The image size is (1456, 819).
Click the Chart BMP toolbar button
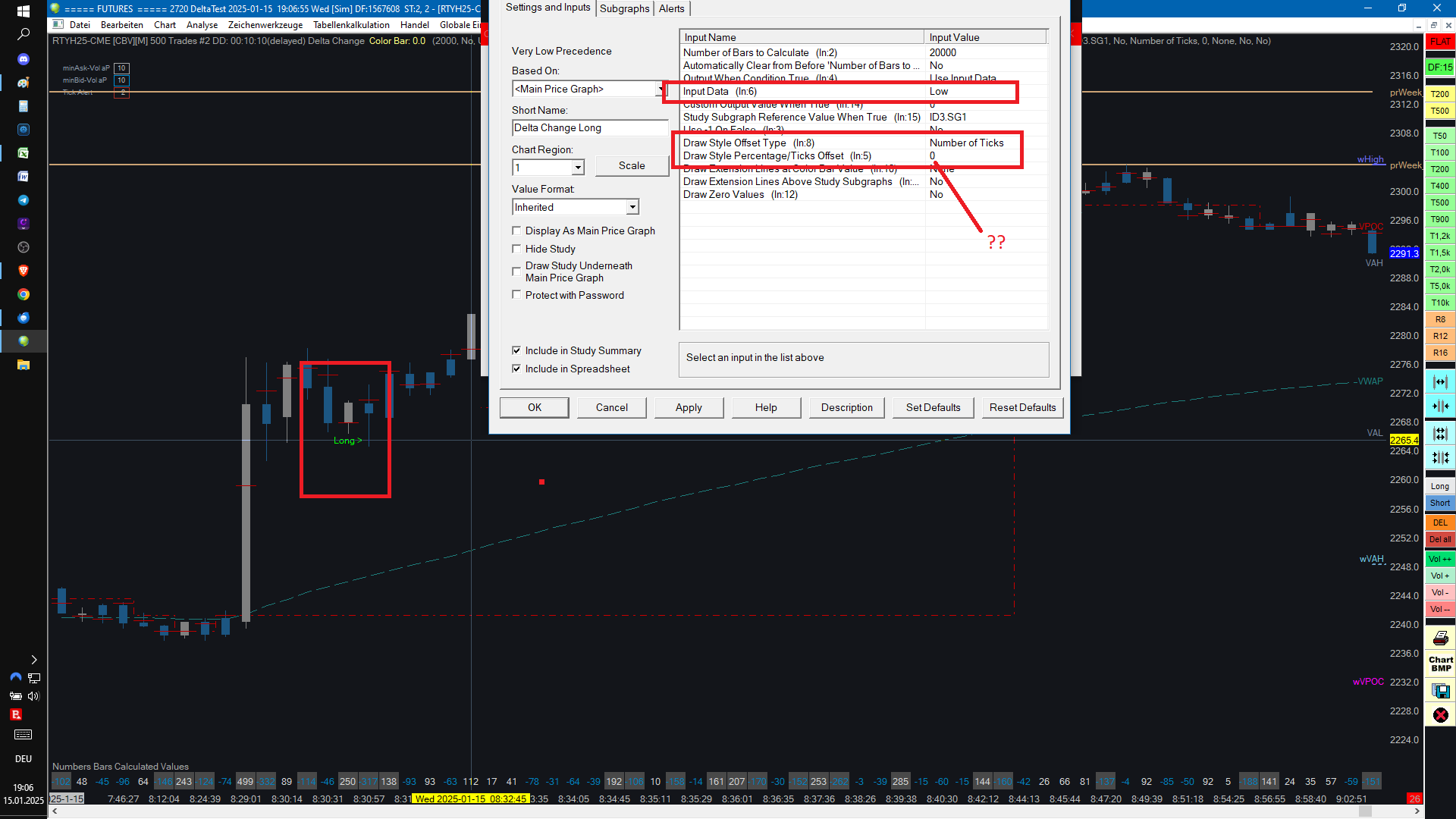click(x=1440, y=664)
